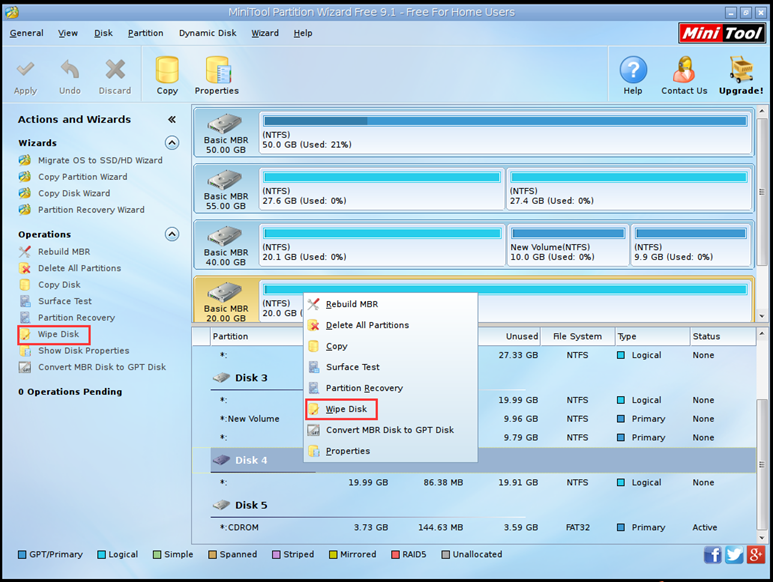Click the Apply checkmark toolbar icon
This screenshot has height=583, width=773.
click(25, 69)
